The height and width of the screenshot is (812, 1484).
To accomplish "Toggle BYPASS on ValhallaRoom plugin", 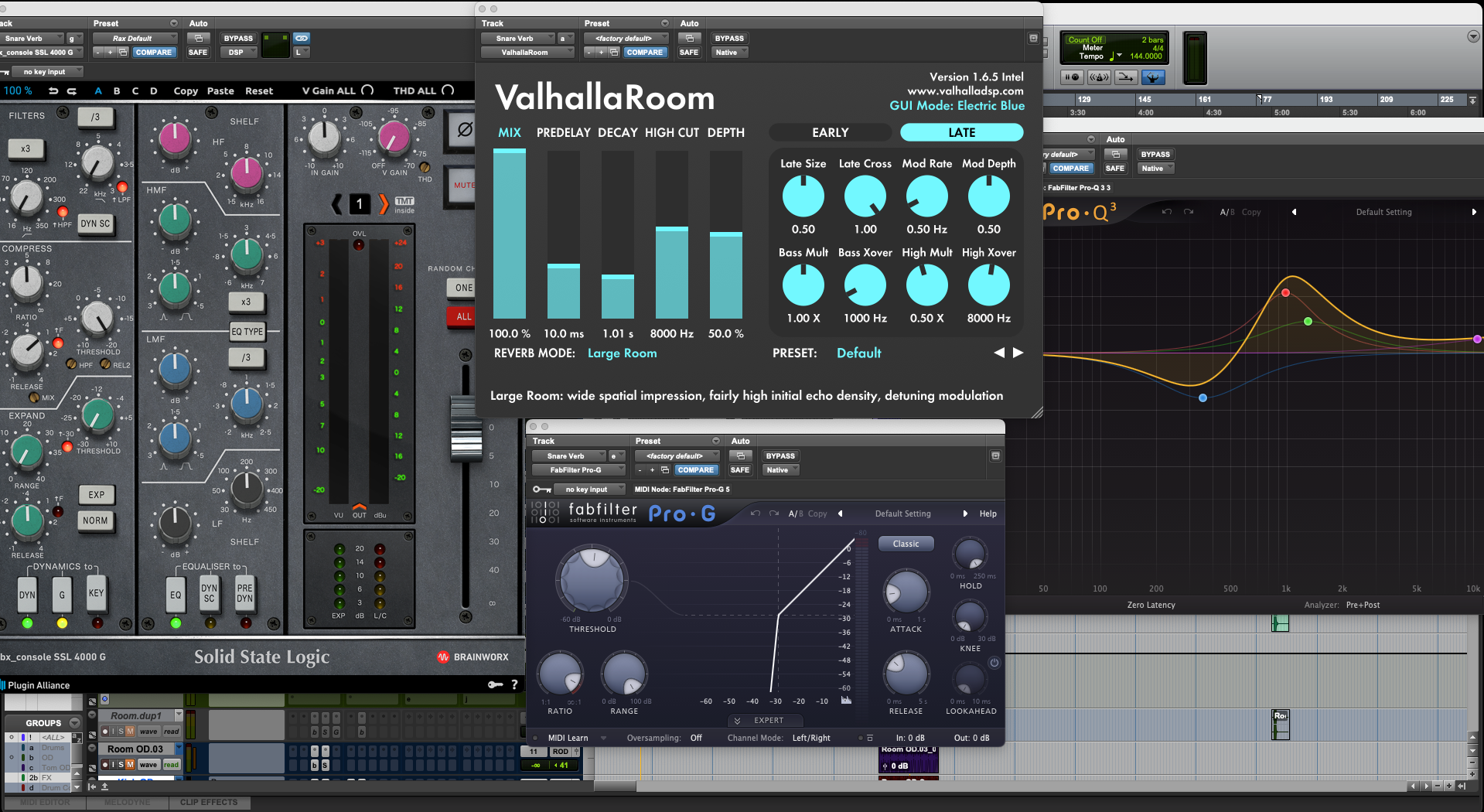I will pos(729,38).
